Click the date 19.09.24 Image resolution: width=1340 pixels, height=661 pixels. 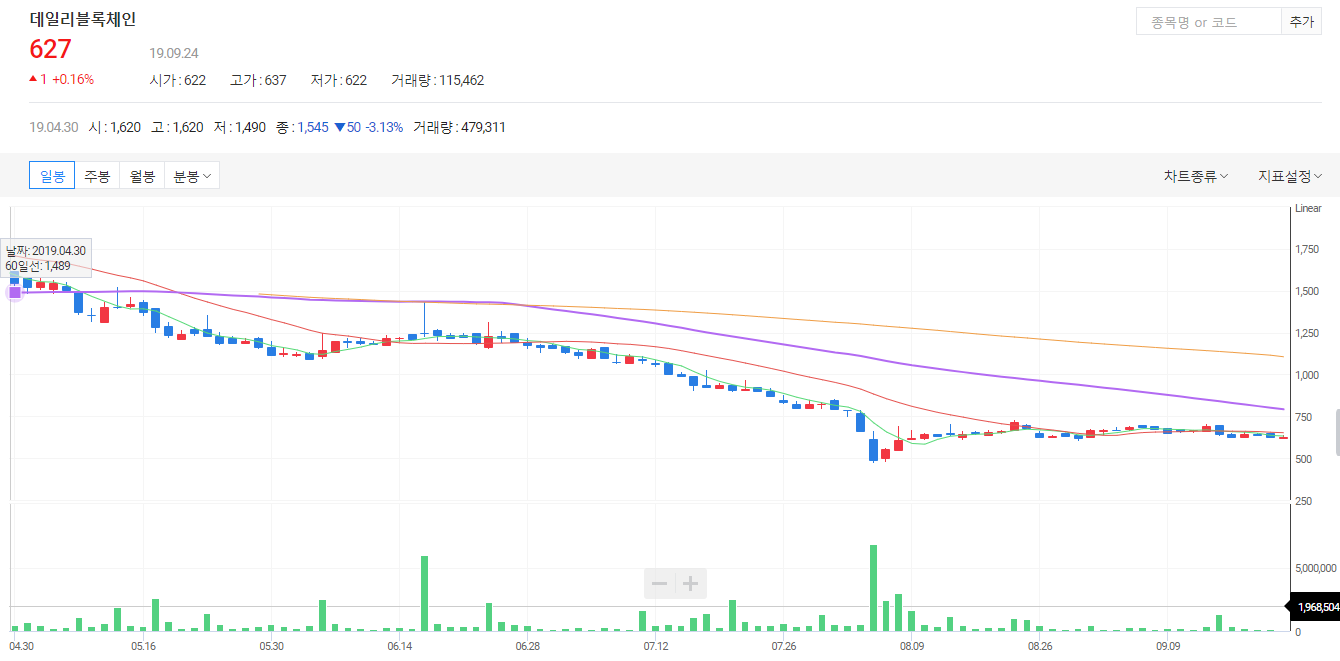click(174, 53)
